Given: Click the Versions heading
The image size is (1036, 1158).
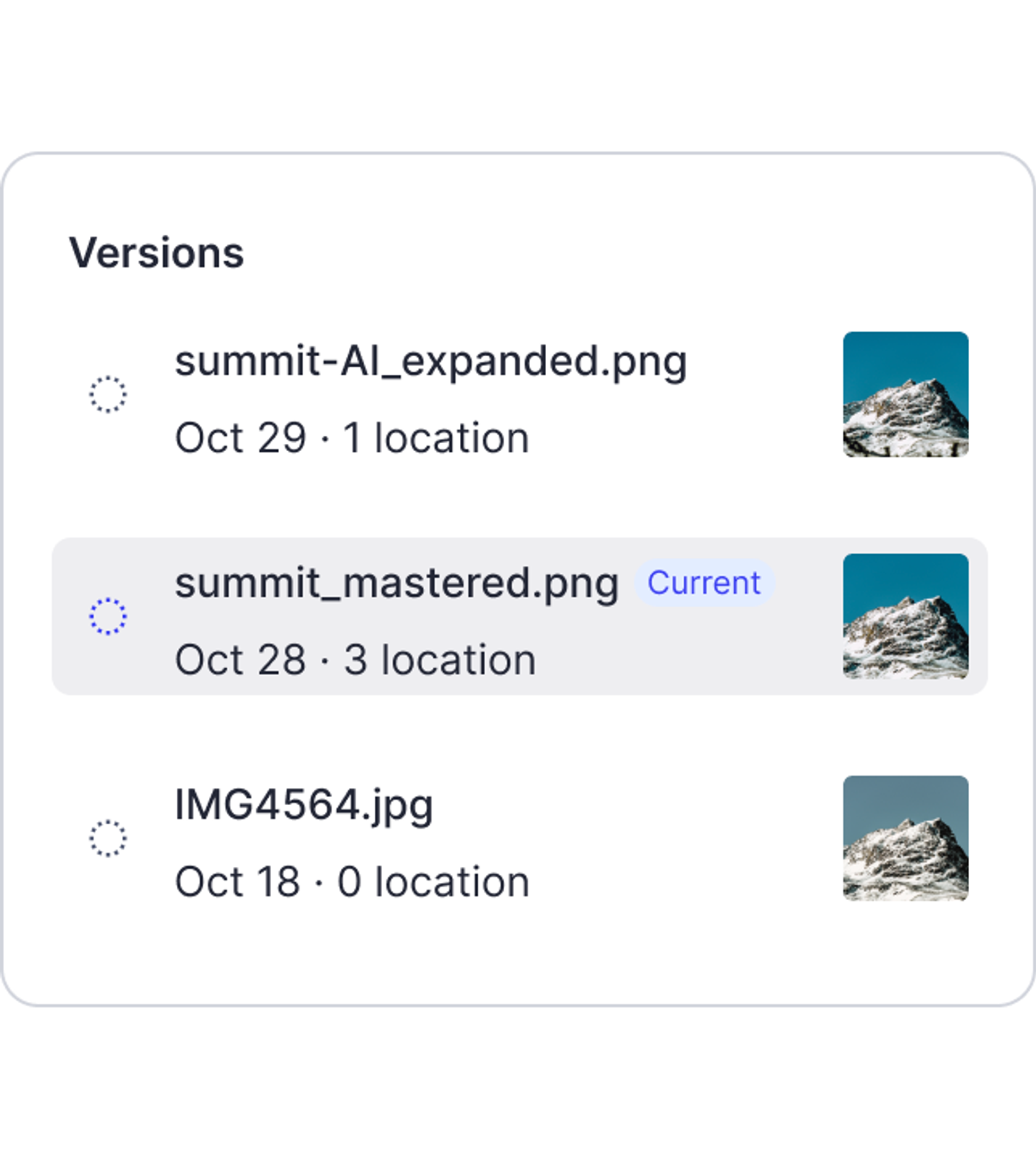Looking at the screenshot, I should [157, 253].
